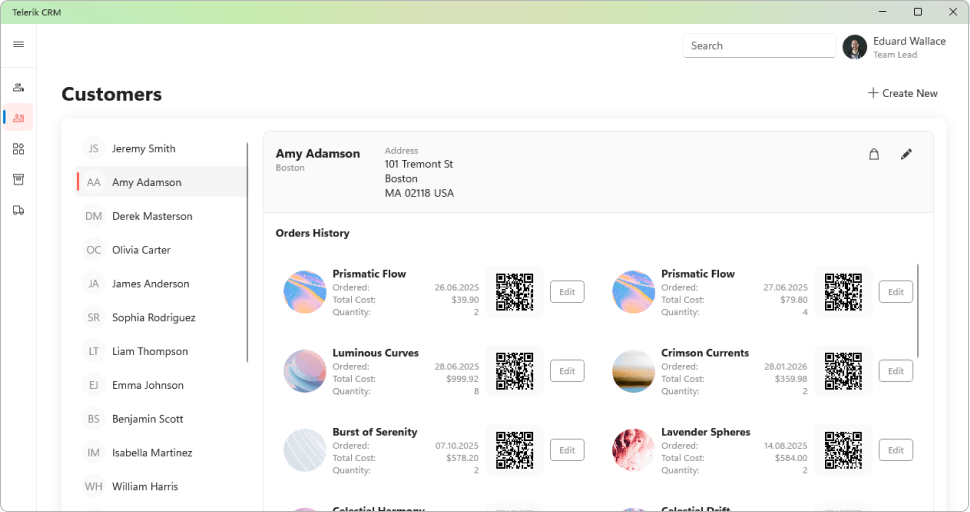Select customer Emma Johnson
The width and height of the screenshot is (970, 512).
161,385
